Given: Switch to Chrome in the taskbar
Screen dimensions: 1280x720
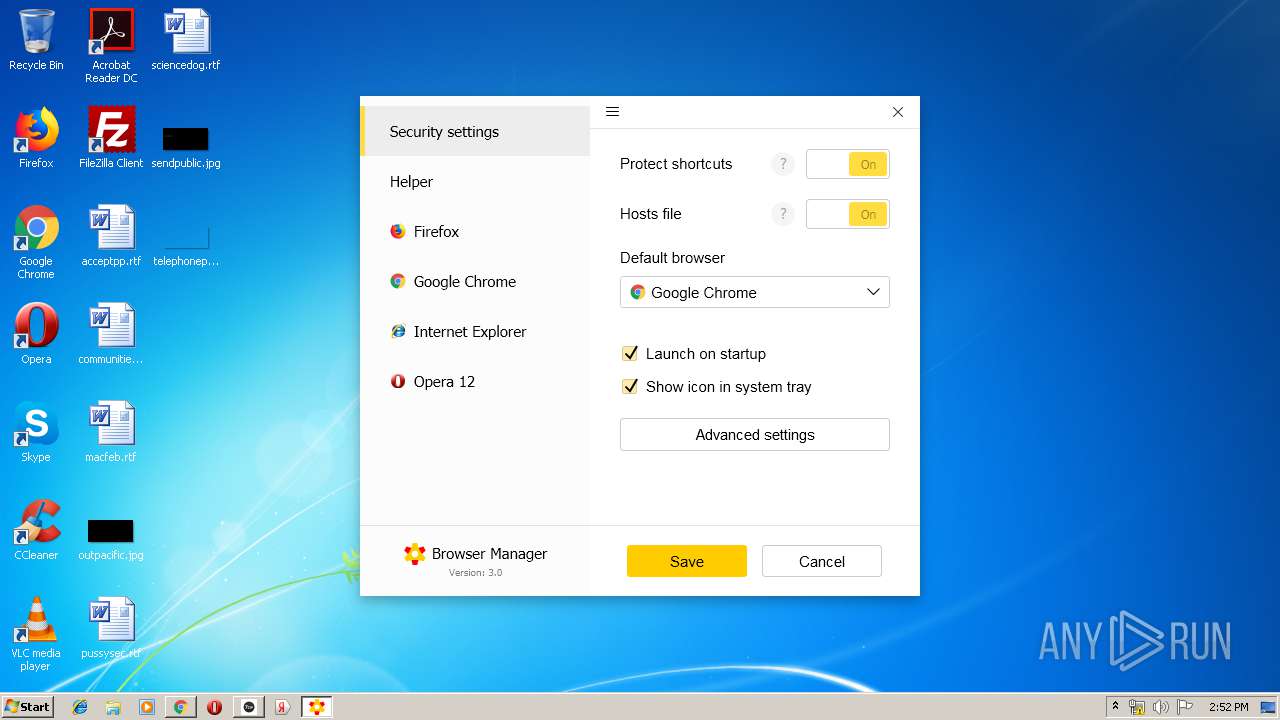Looking at the screenshot, I should (181, 707).
